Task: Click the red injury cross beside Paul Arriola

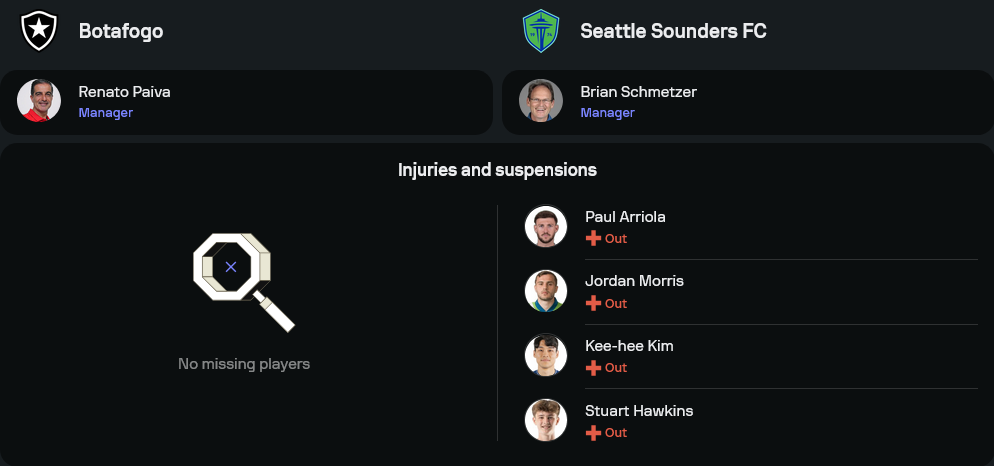Action: (x=593, y=239)
